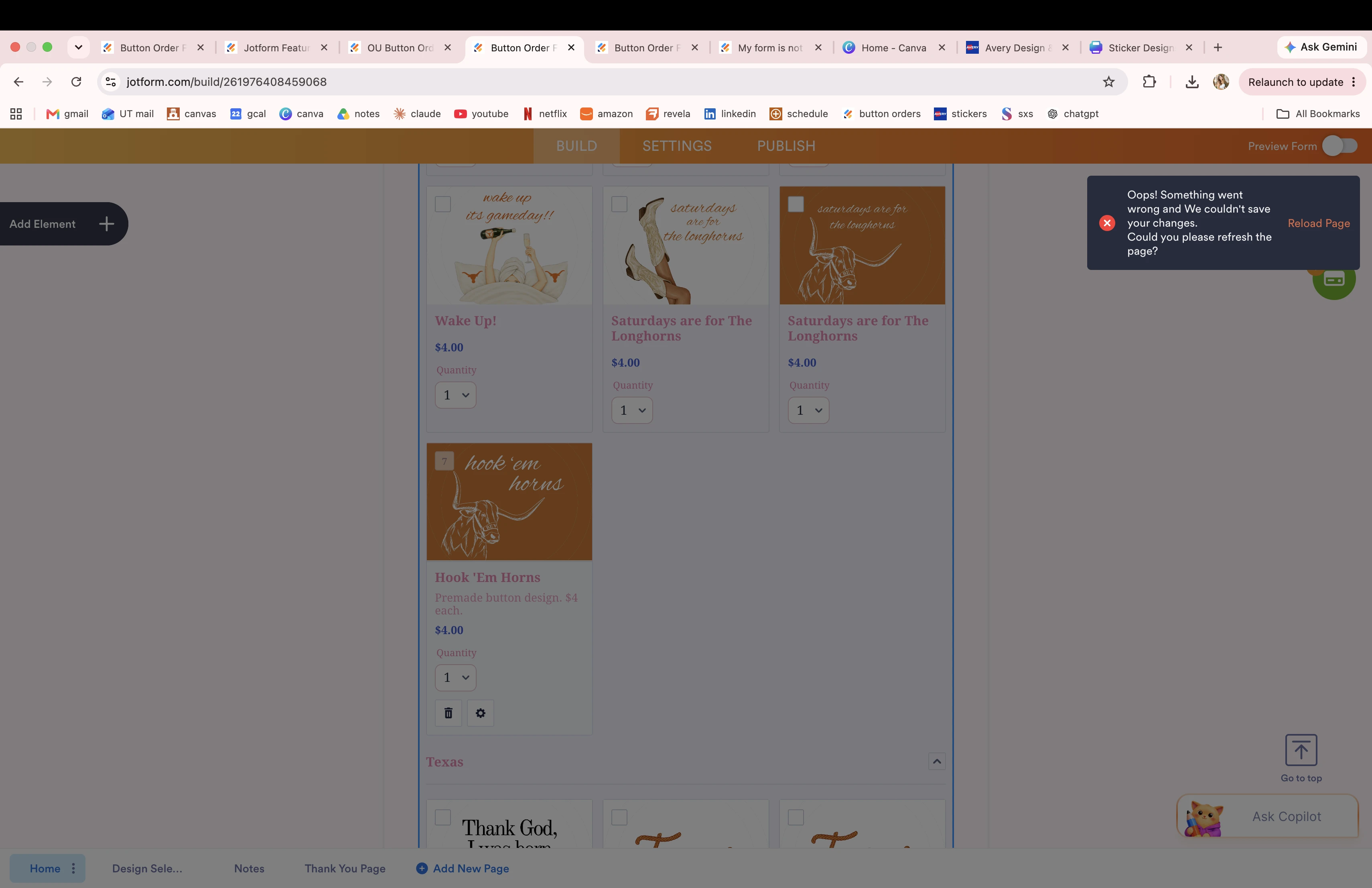
Task: Open the button orders bookmark
Action: pos(881,114)
